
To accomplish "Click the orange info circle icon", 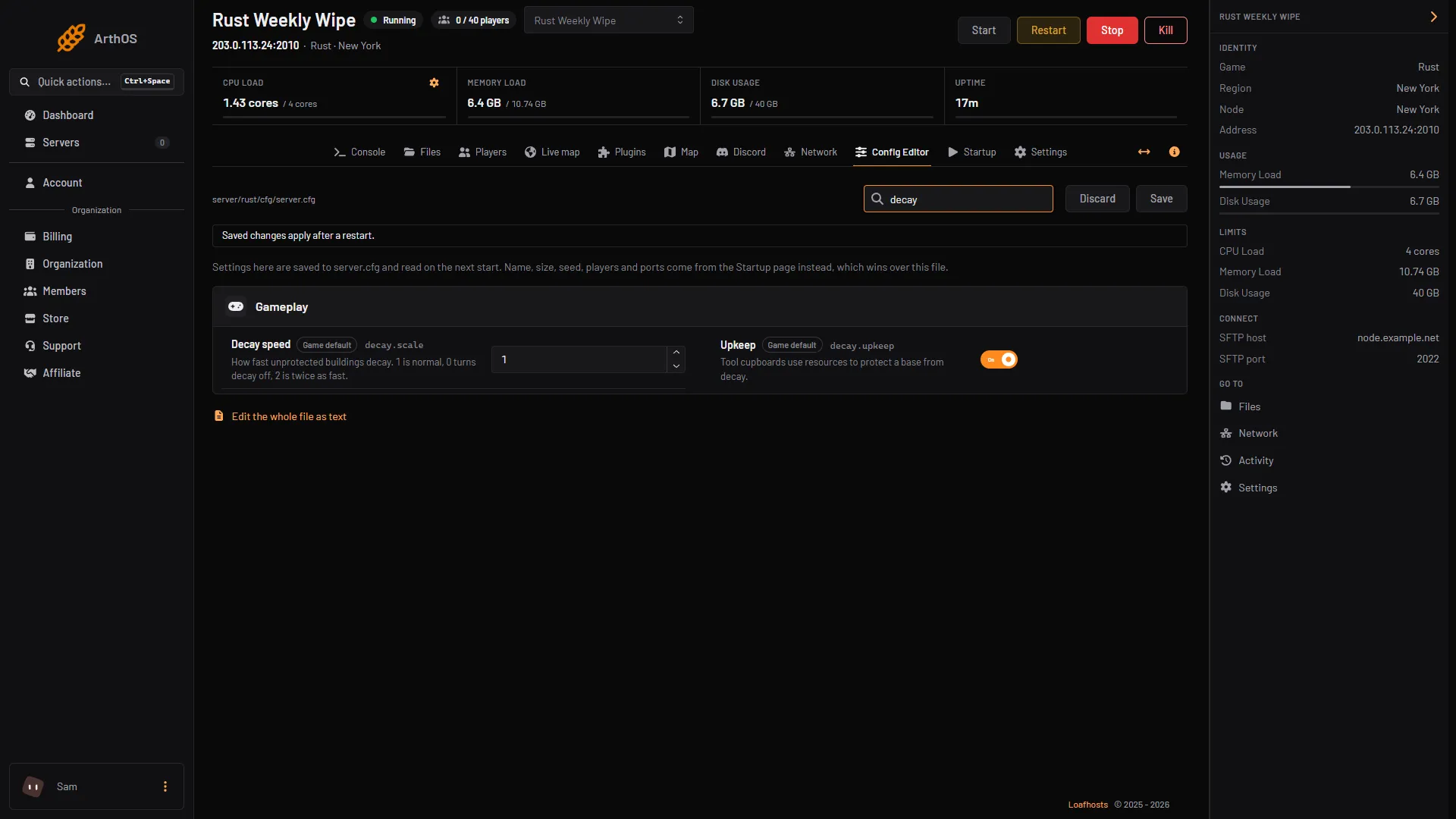I will point(1174,152).
